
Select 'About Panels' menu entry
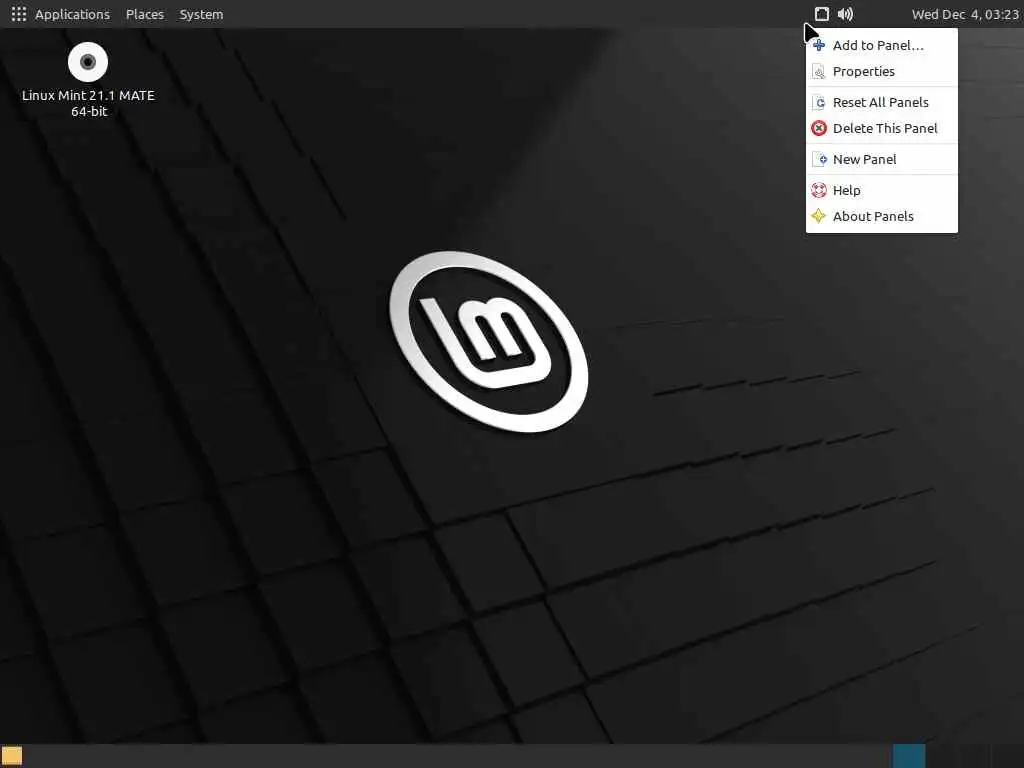[882, 216]
